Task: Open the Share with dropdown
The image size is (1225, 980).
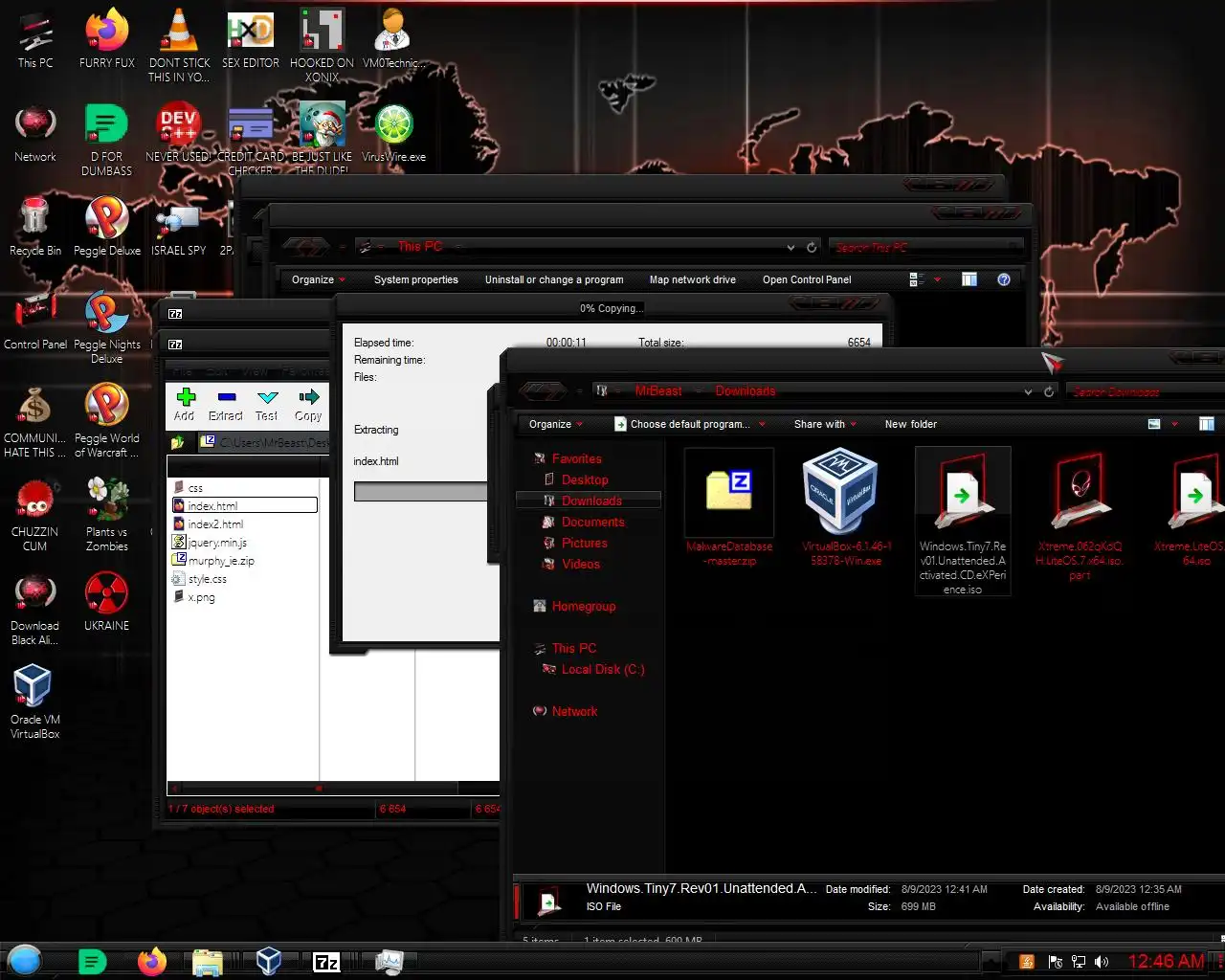Action: (825, 424)
